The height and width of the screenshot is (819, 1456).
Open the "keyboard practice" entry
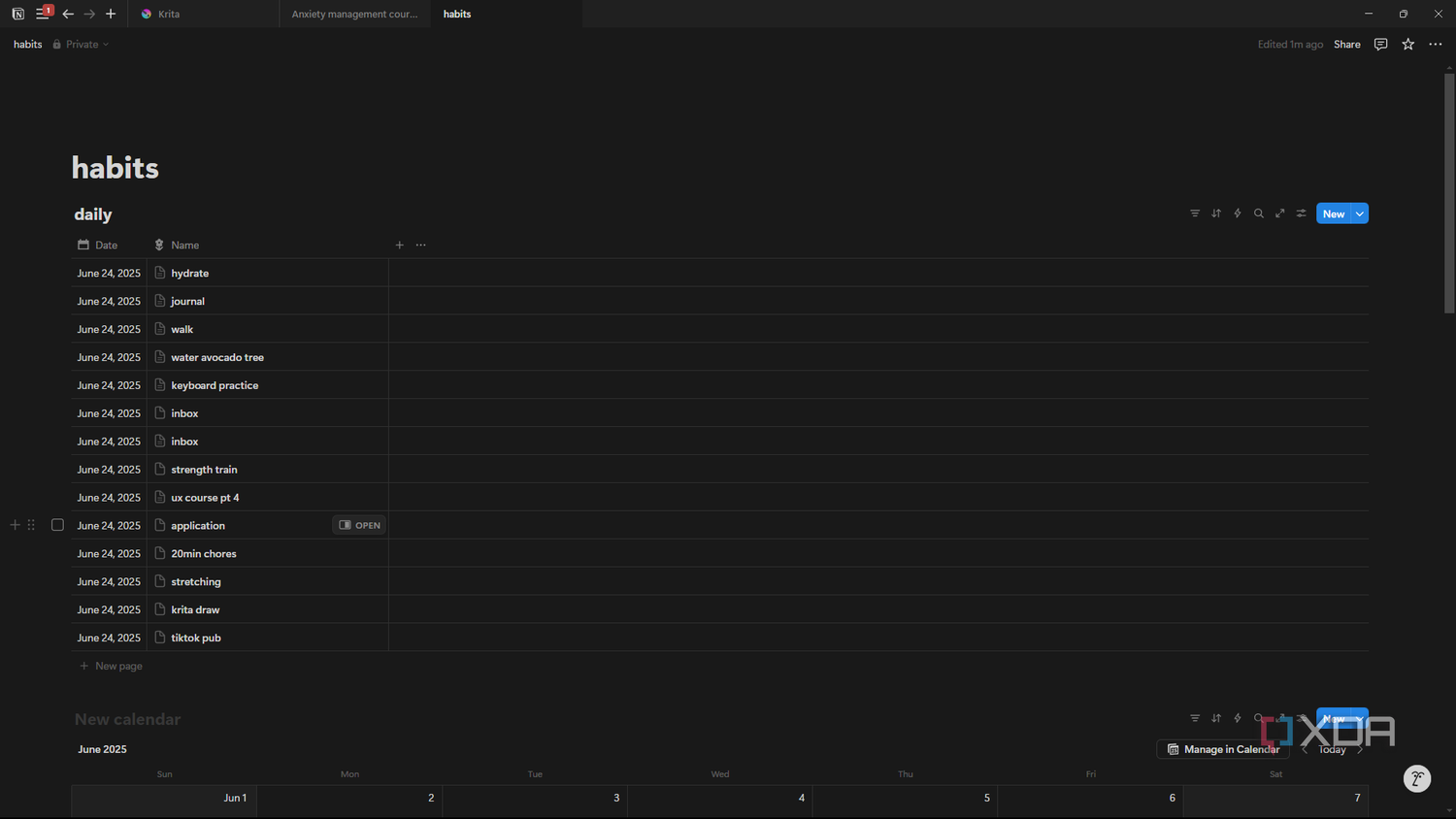pos(215,385)
